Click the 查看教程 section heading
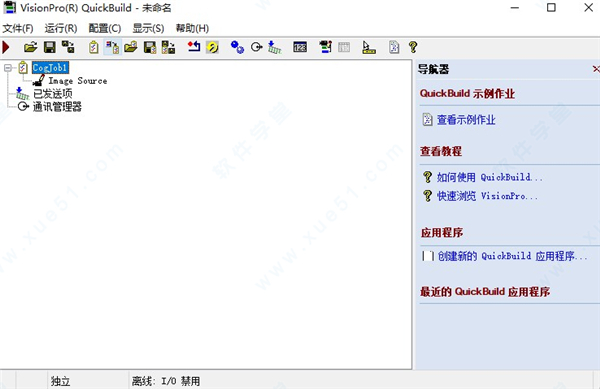This screenshot has height=389, width=600. tap(441, 151)
